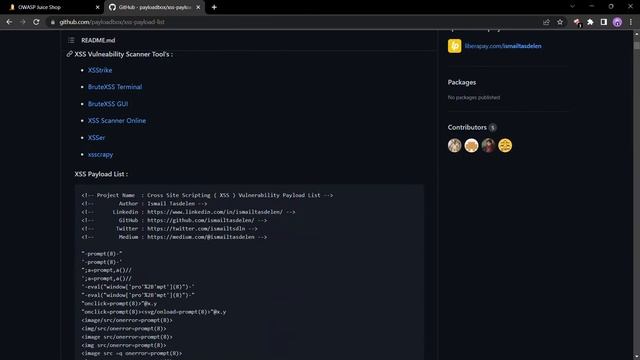The image size is (640, 360).
Task: Click the Author Ismail Tasdelen comment line
Action: pyautogui.click(x=144, y=203)
